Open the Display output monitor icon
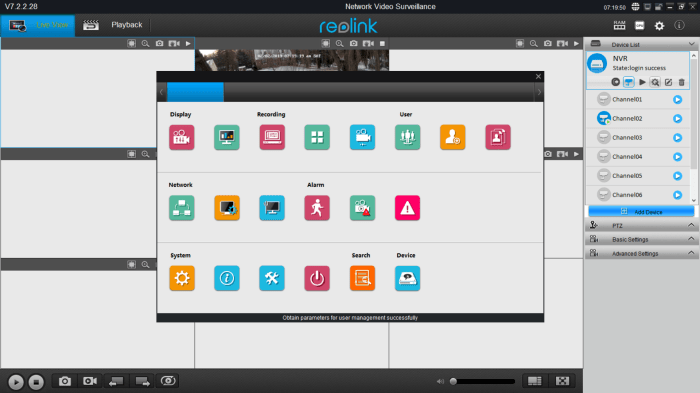The height and width of the screenshot is (393, 700). coord(227,137)
